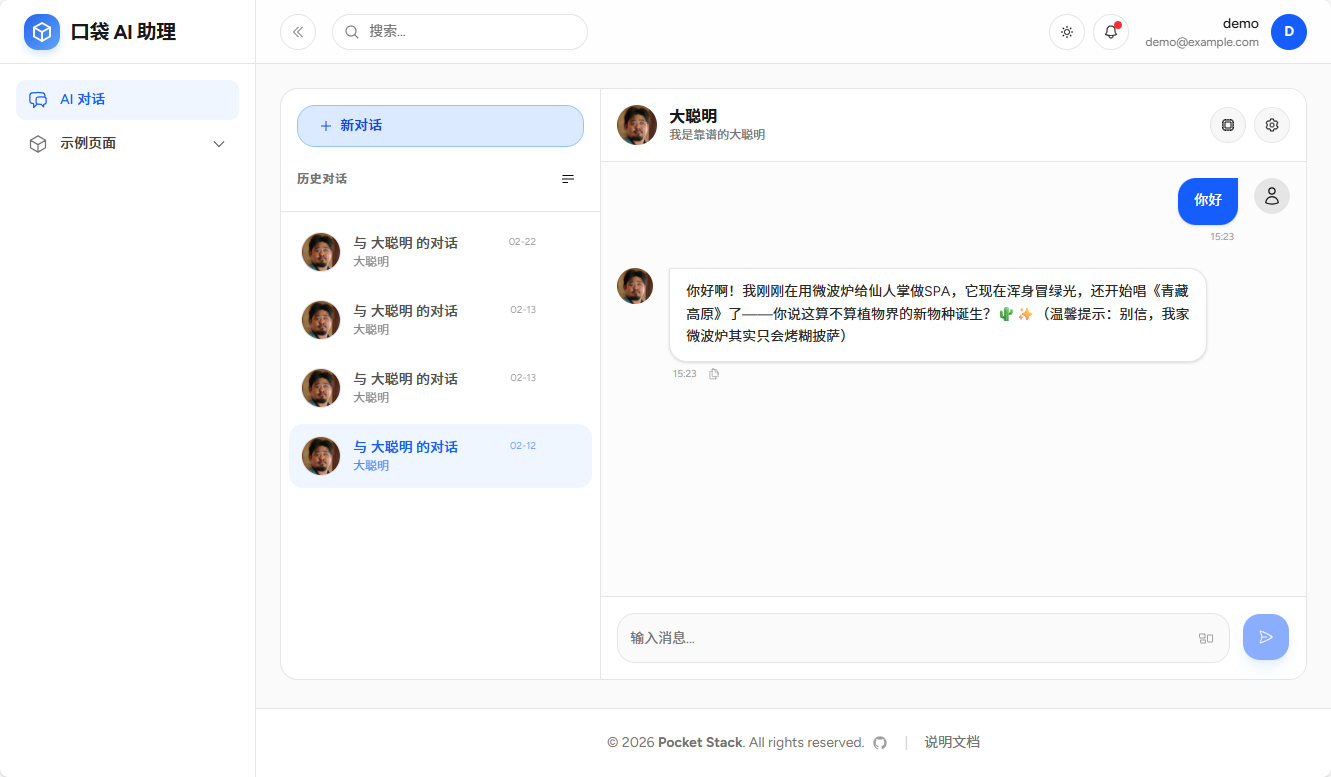
Task: Open assistant settings via gear icon
Action: pyautogui.click(x=1272, y=125)
